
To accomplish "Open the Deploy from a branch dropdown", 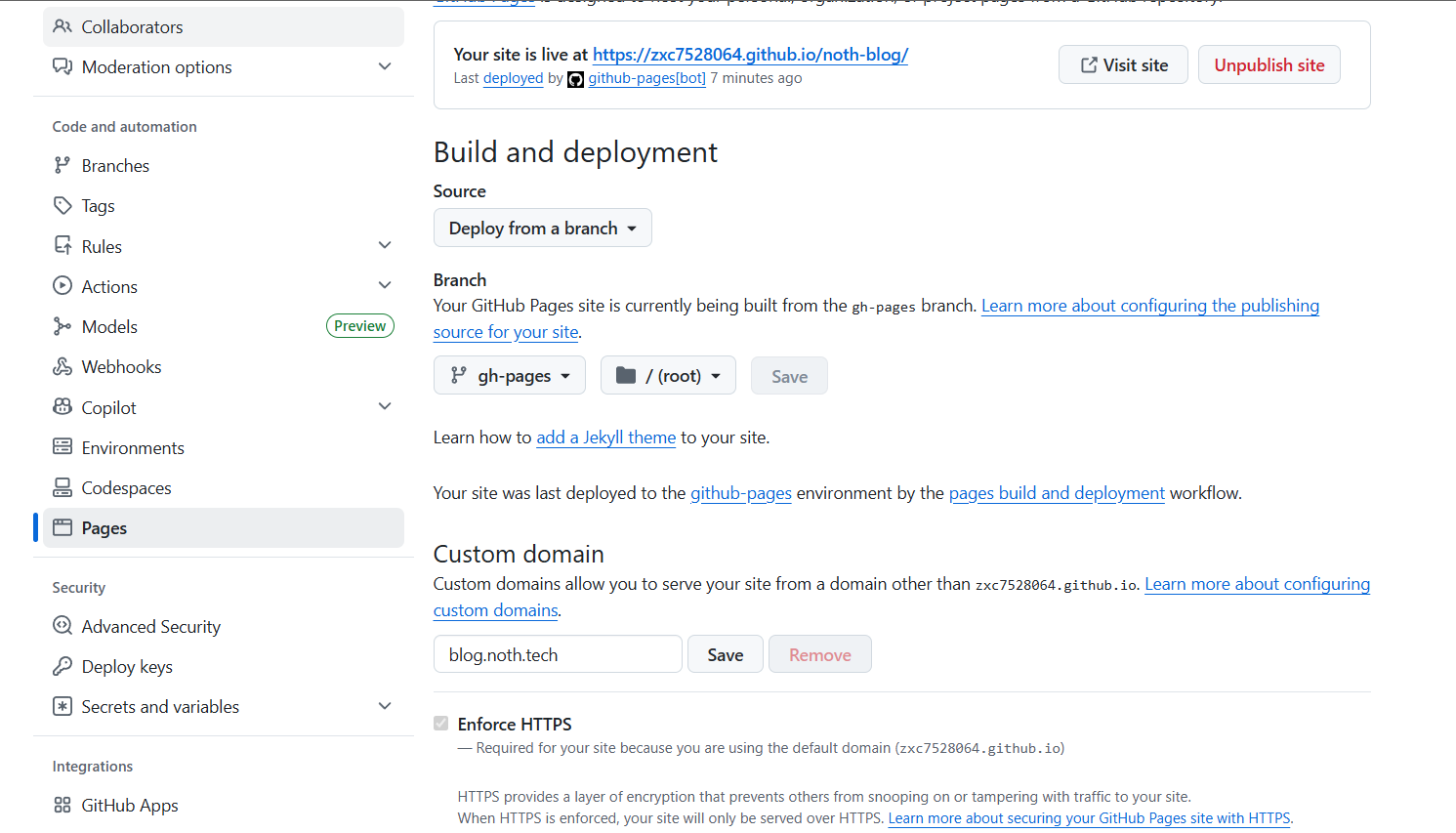I will pos(542,229).
